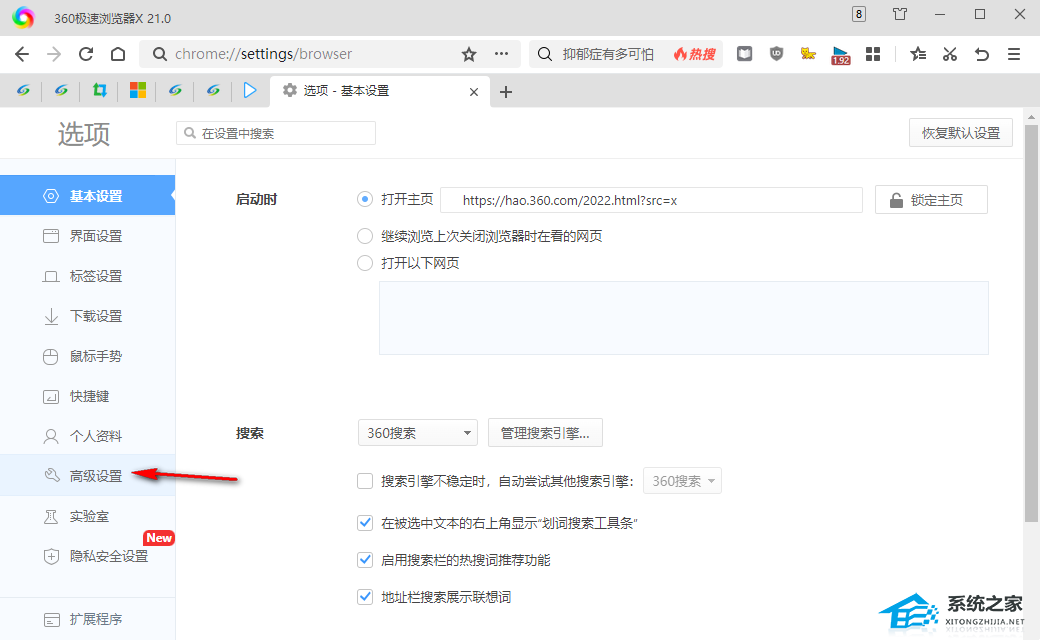This screenshot has width=1040, height=640.
Task: Open the uBlock shield extension icon
Action: pyautogui.click(x=776, y=54)
